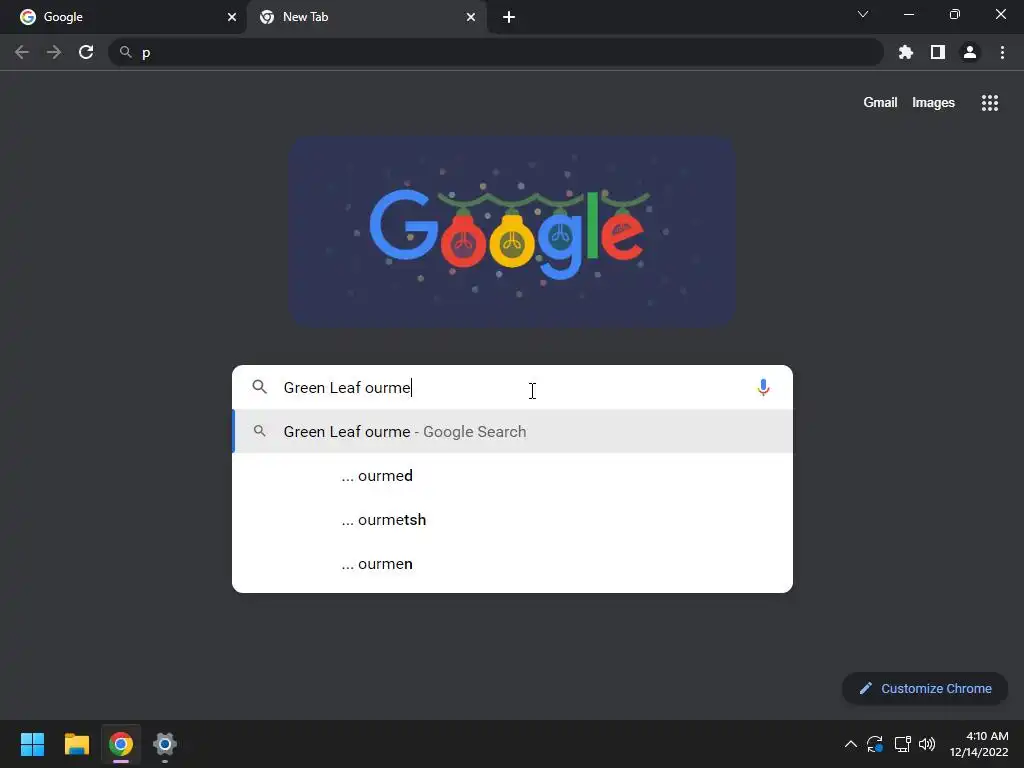Switch to the Google tab
This screenshot has height=768, width=1024.
coord(123,17)
